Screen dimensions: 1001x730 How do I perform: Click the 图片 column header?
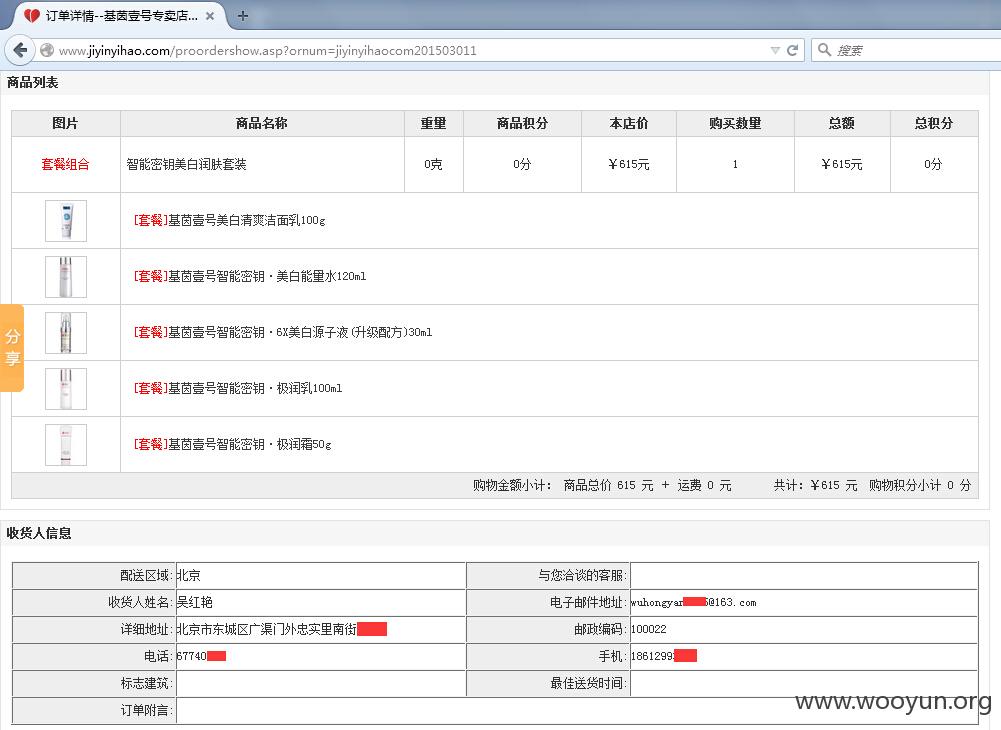(x=65, y=123)
